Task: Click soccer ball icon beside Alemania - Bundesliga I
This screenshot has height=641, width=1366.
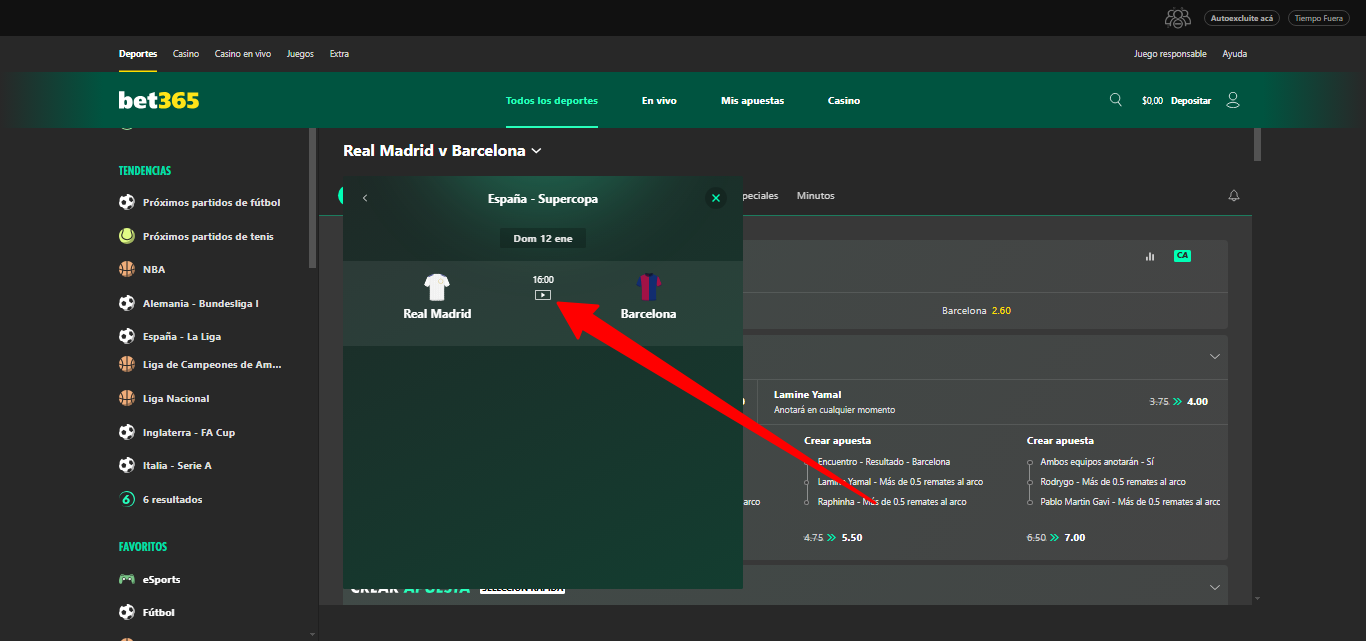Action: click(127, 303)
